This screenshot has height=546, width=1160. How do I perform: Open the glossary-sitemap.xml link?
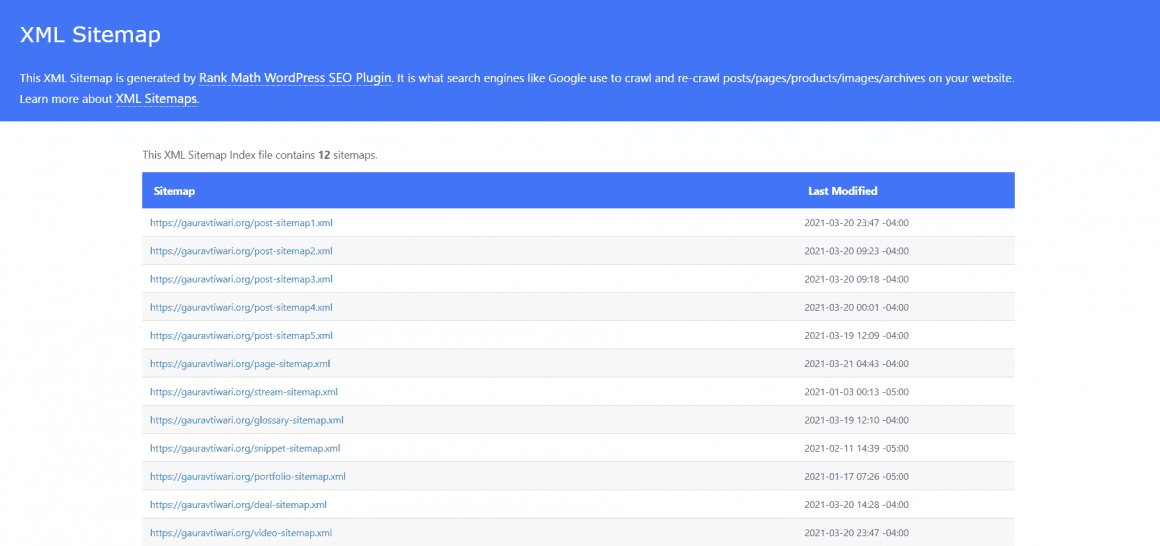pos(247,420)
